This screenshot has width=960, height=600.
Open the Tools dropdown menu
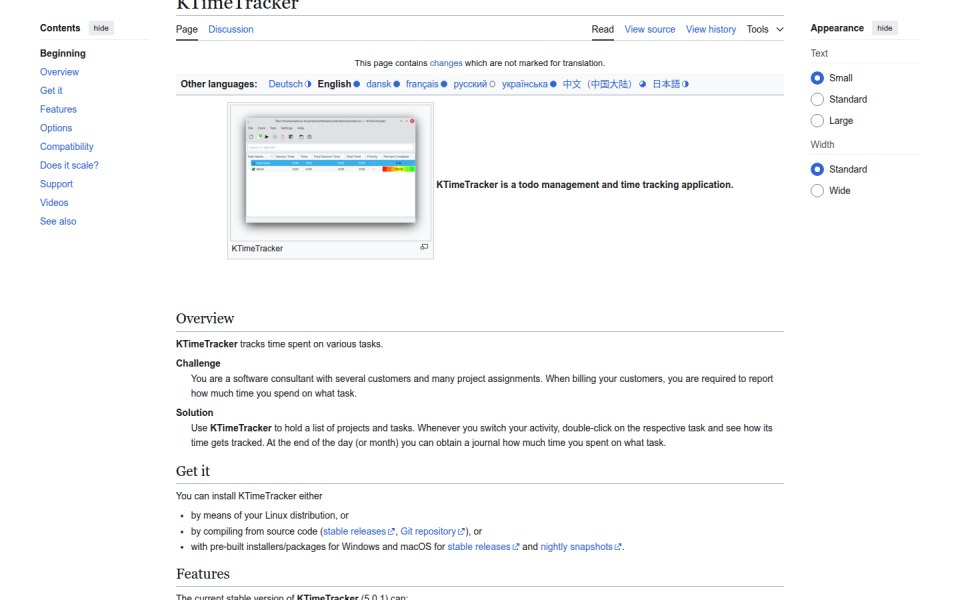[765, 29]
